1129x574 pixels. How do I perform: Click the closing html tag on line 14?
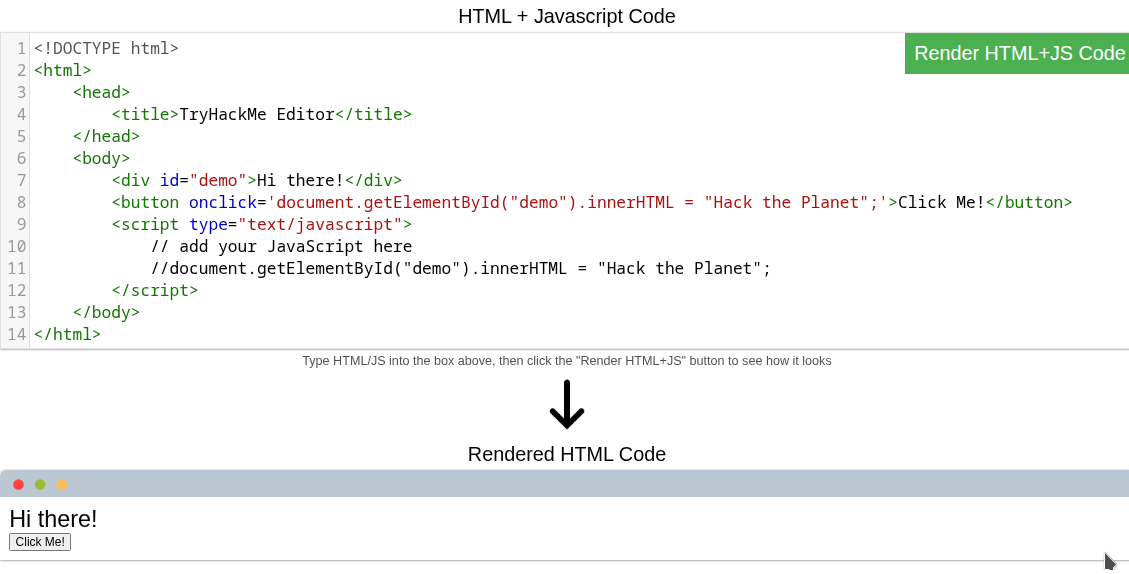(67, 334)
